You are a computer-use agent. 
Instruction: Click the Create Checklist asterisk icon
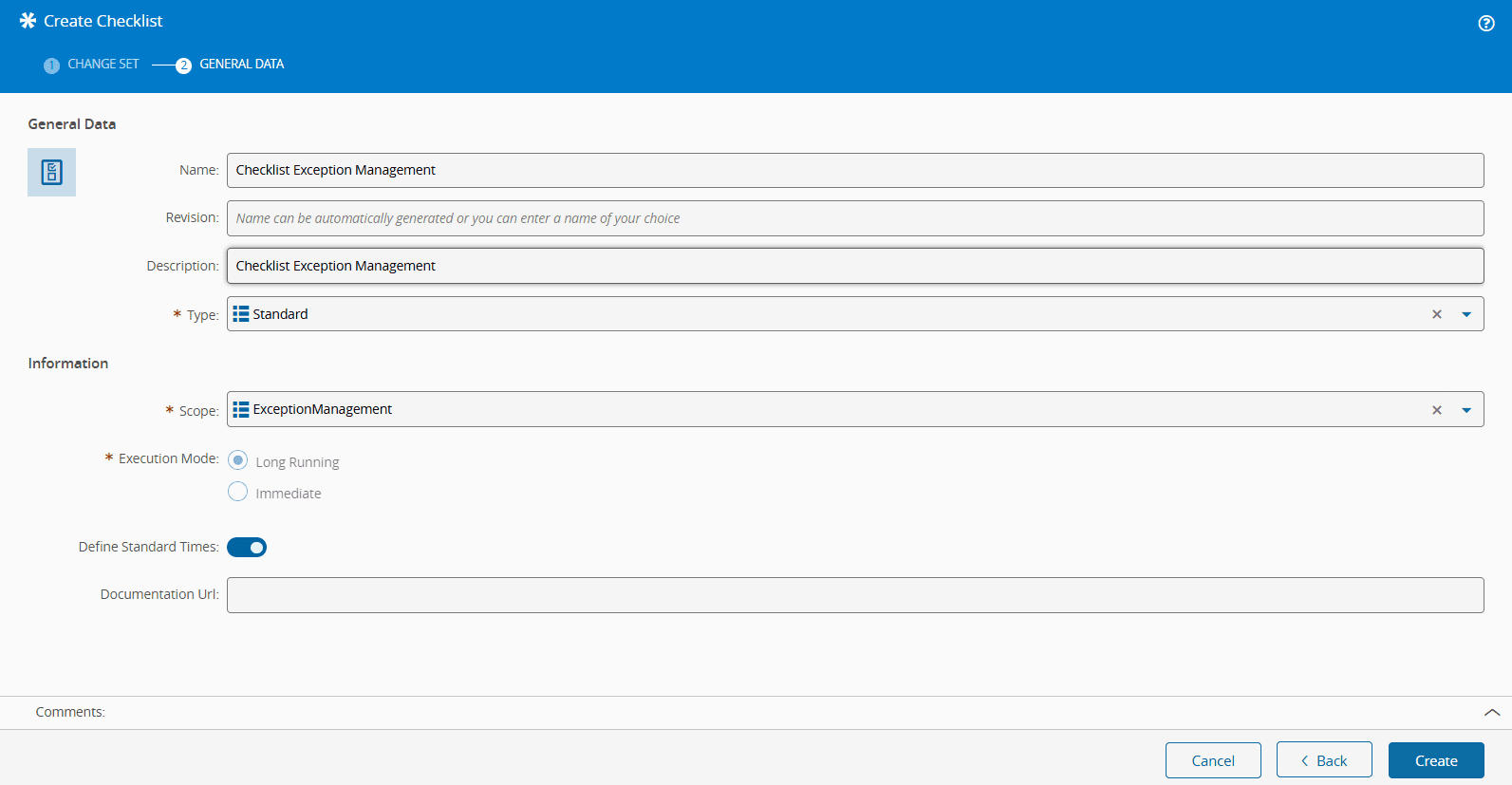click(28, 20)
